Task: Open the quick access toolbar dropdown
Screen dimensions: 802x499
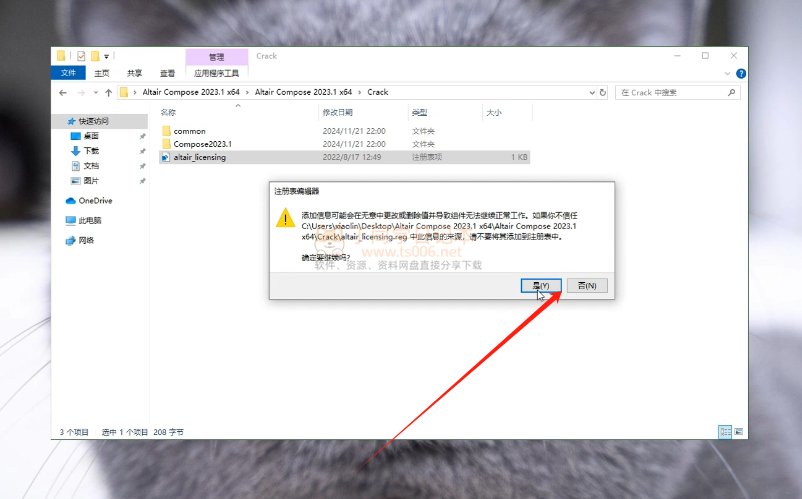Action: click(106, 56)
